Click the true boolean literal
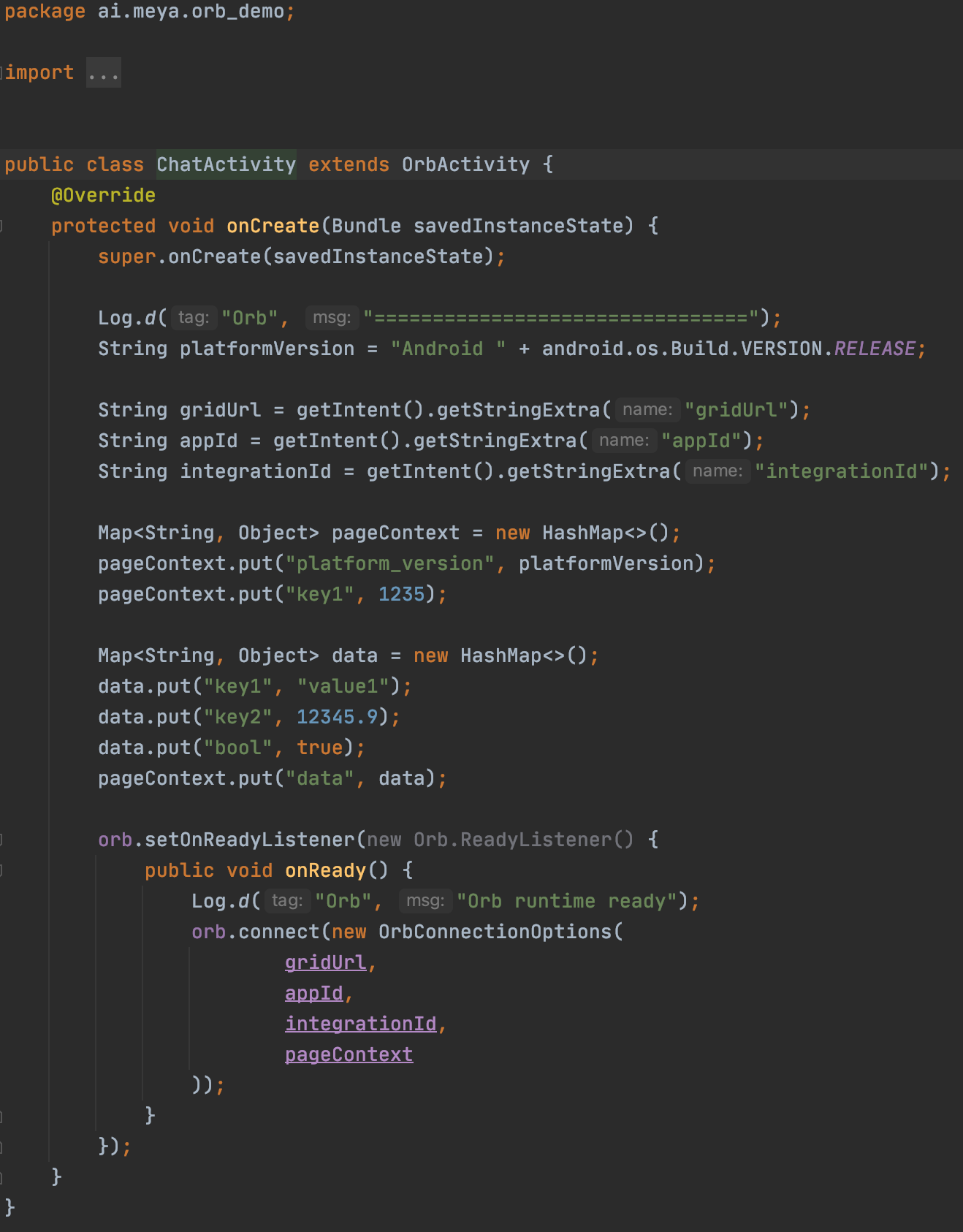 319,748
